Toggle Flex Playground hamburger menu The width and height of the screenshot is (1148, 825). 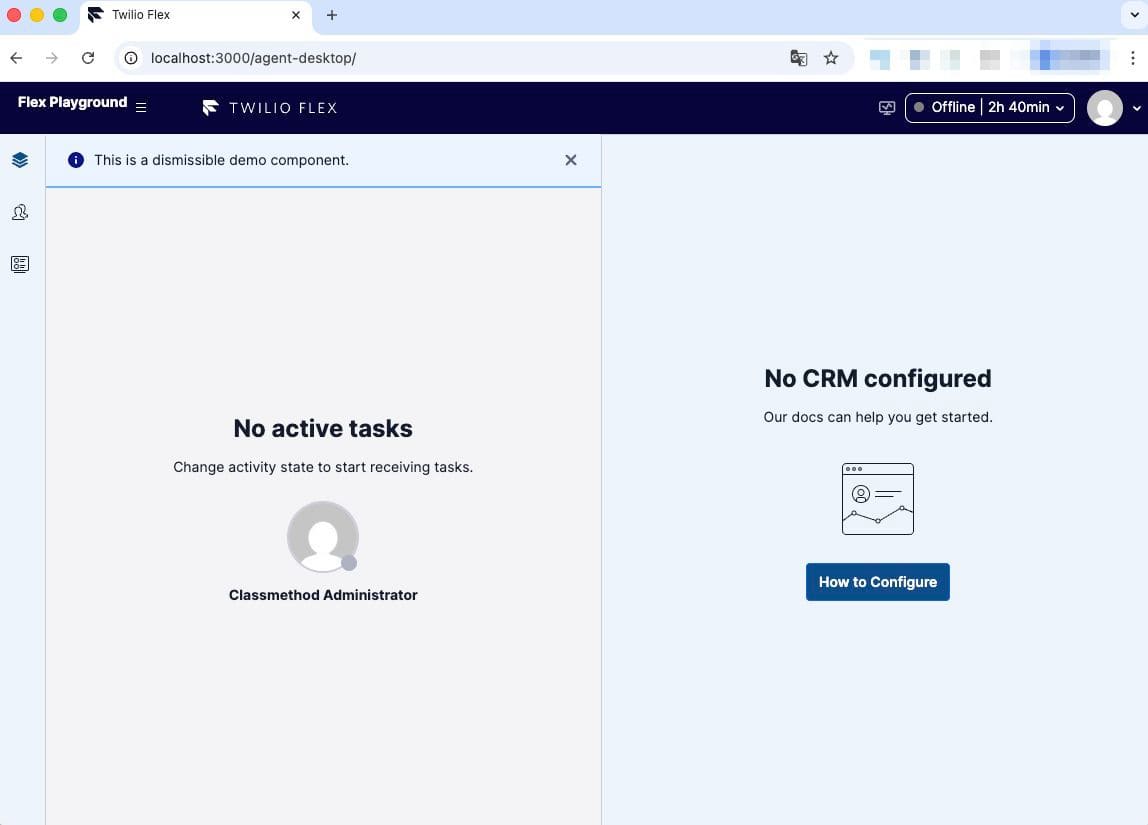(x=141, y=108)
